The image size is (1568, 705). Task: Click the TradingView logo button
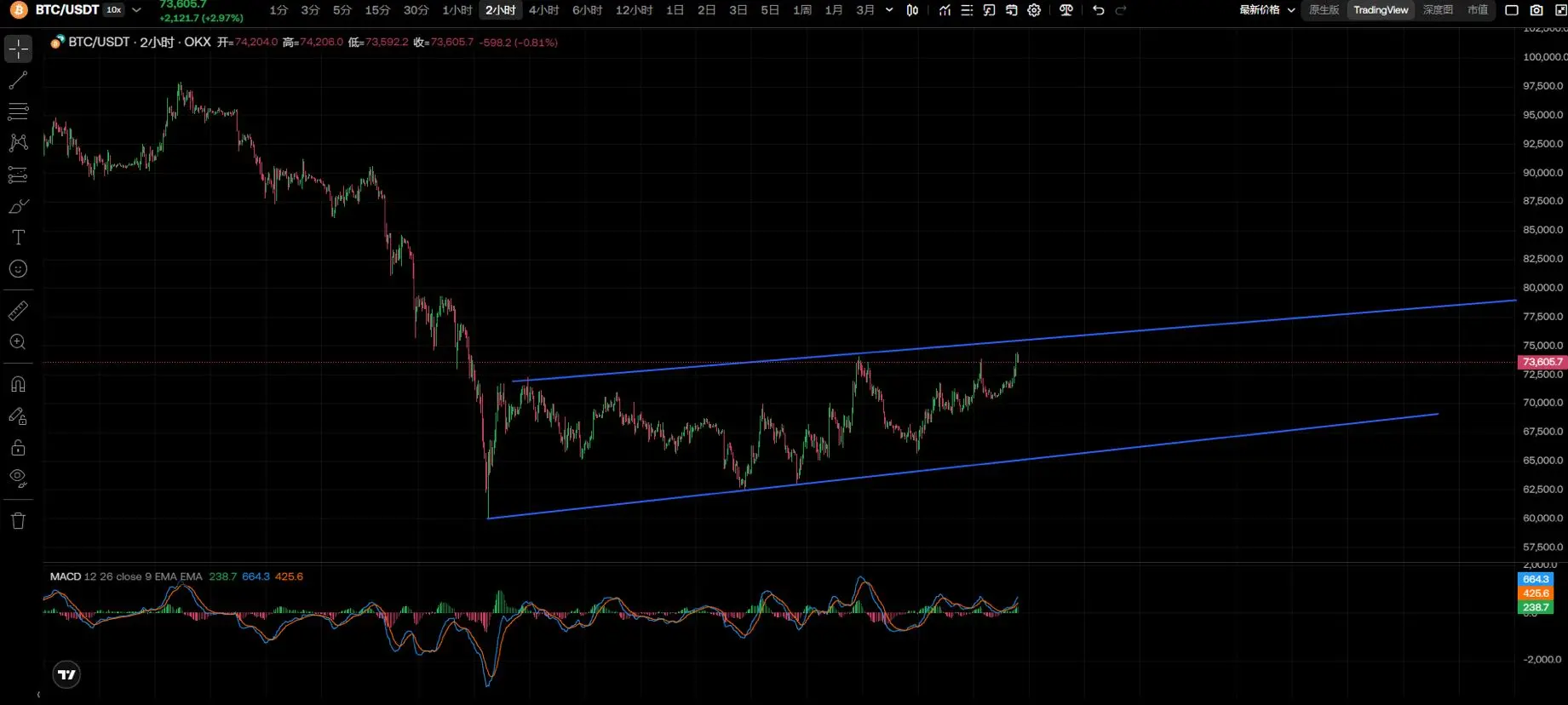coord(66,674)
